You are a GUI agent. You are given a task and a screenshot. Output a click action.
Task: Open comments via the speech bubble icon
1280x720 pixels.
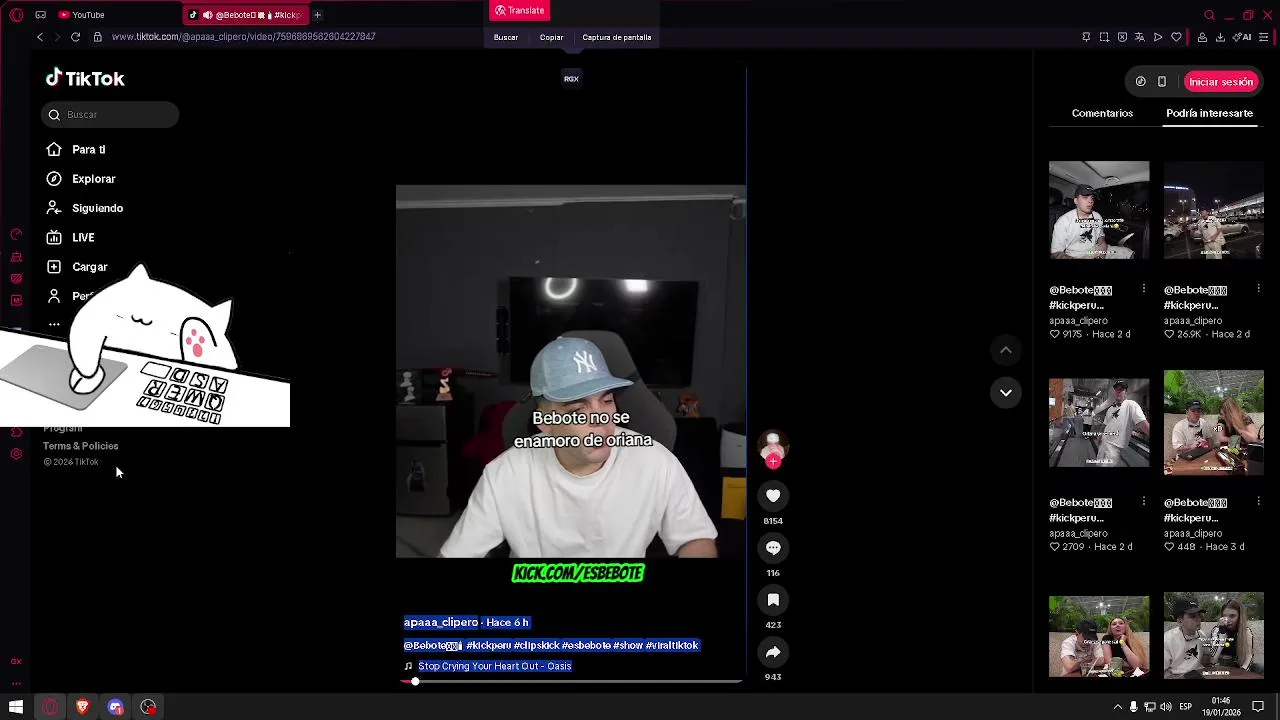773,548
